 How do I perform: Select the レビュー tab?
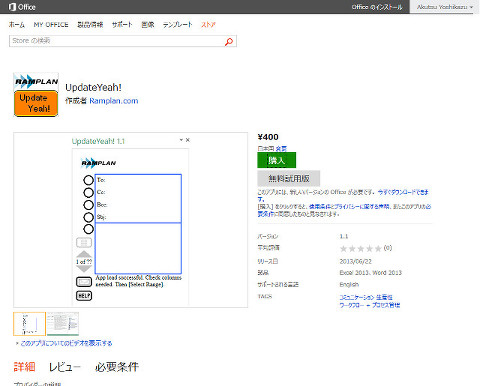(x=65, y=367)
